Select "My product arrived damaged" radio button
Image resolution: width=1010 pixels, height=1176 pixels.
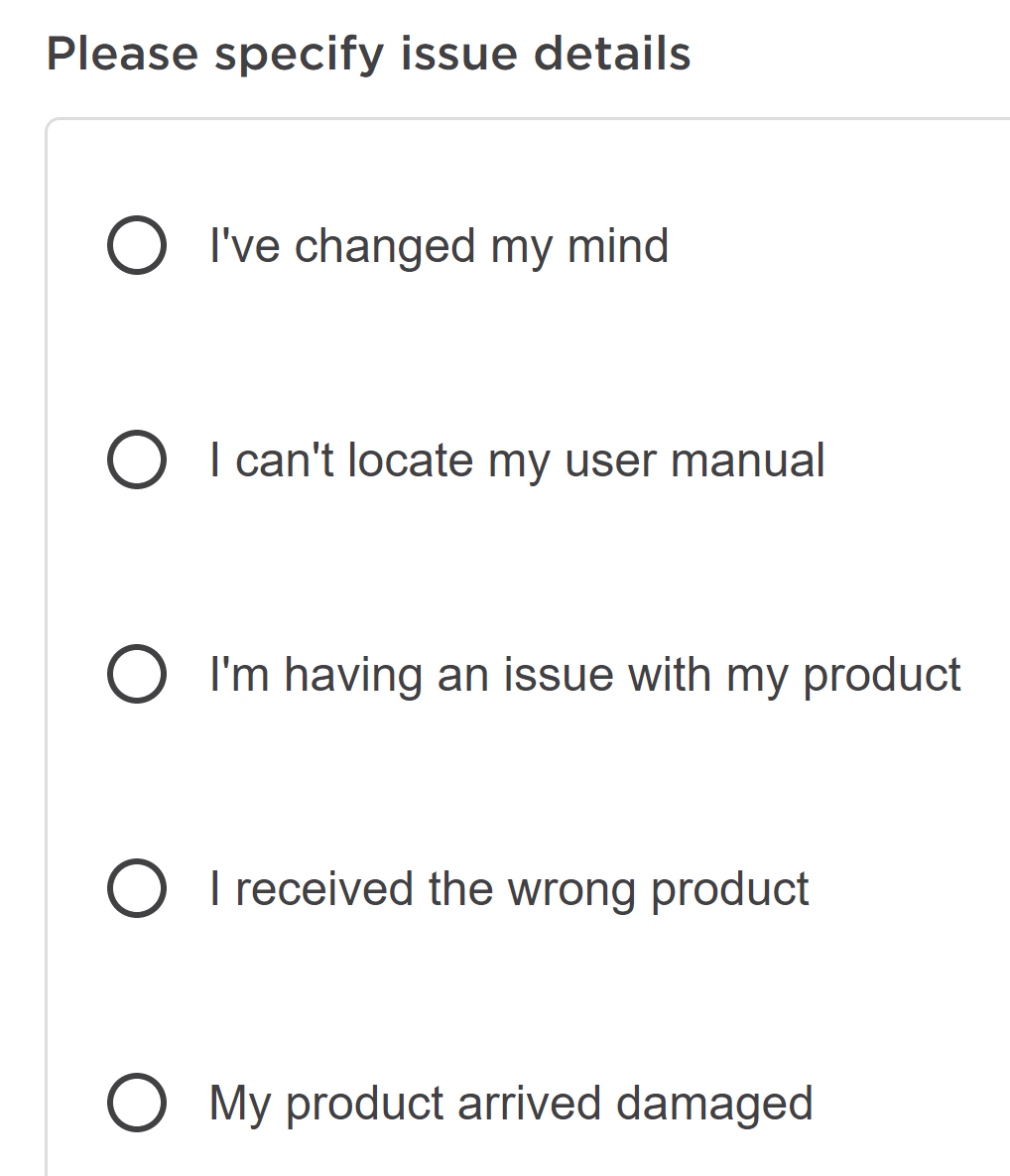tap(136, 1103)
